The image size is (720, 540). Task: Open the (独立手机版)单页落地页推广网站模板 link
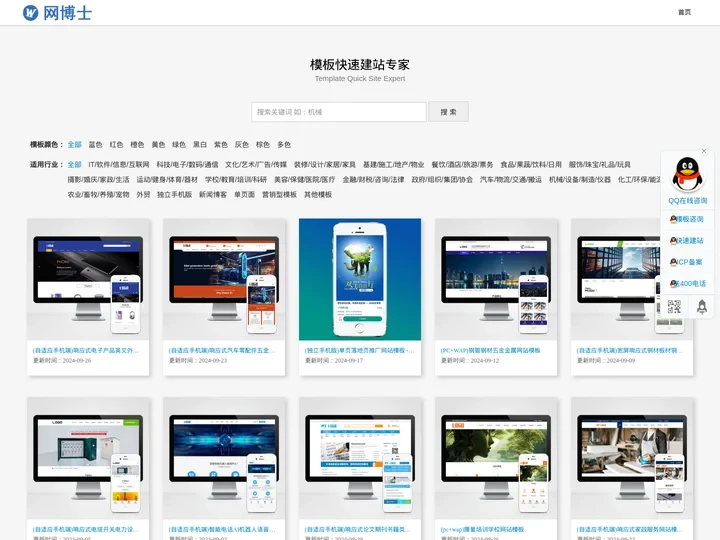tap(359, 350)
